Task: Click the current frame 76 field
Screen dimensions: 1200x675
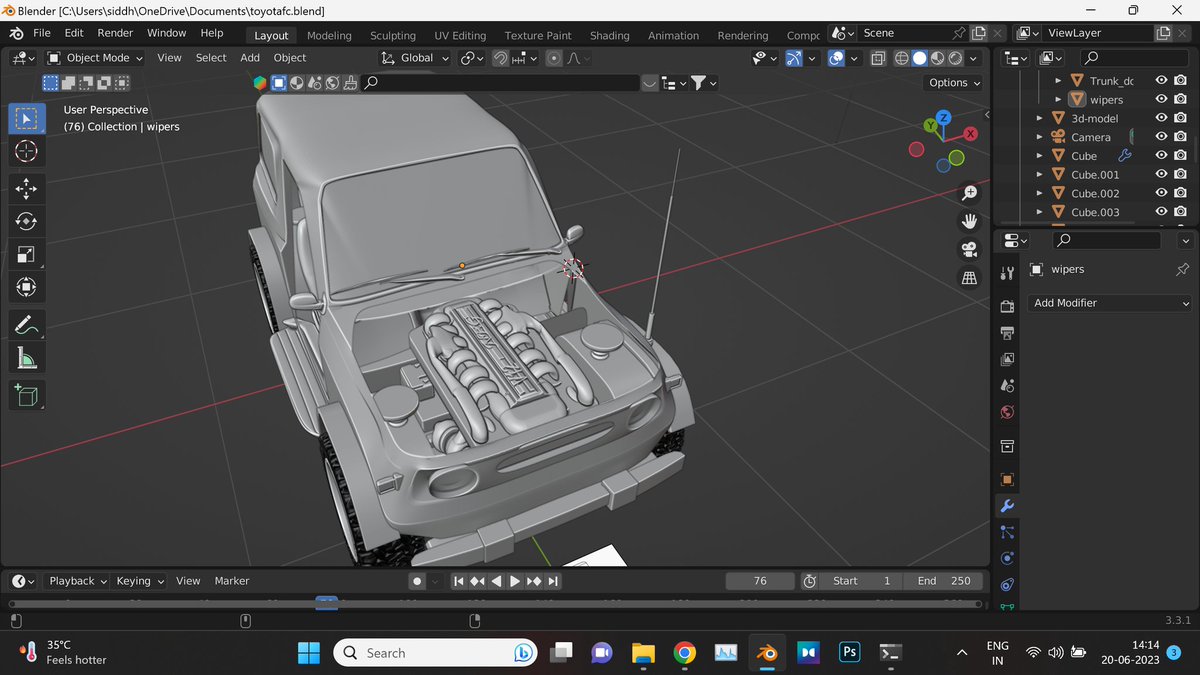Action: point(760,581)
